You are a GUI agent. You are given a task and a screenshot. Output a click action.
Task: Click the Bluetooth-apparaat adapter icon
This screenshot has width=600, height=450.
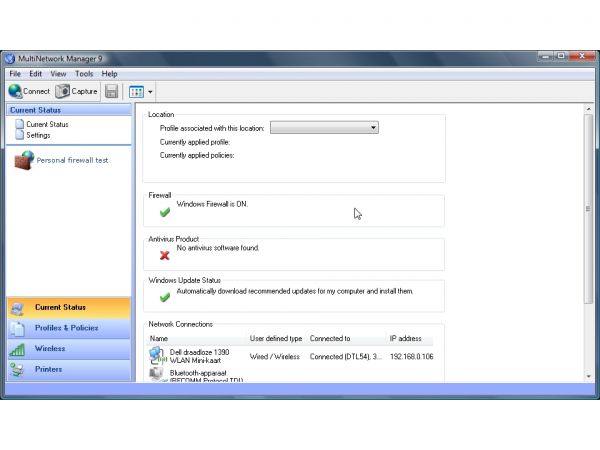point(156,374)
